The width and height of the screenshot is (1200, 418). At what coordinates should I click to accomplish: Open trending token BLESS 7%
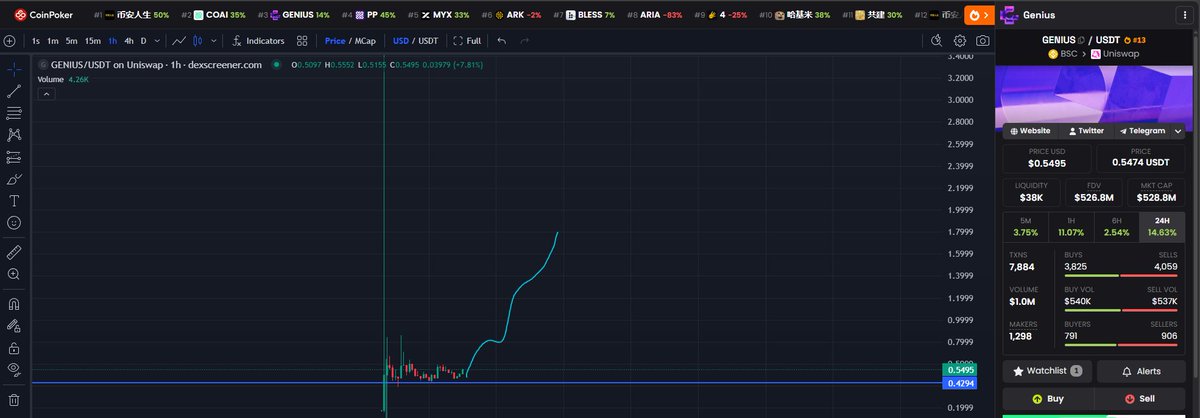pyautogui.click(x=584, y=15)
